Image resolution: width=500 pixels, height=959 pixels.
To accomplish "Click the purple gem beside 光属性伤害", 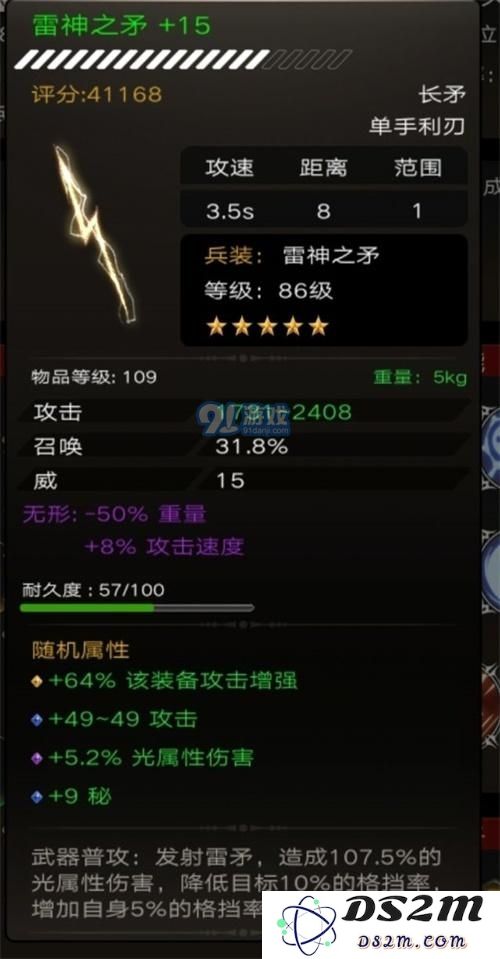I will click(x=37, y=758).
